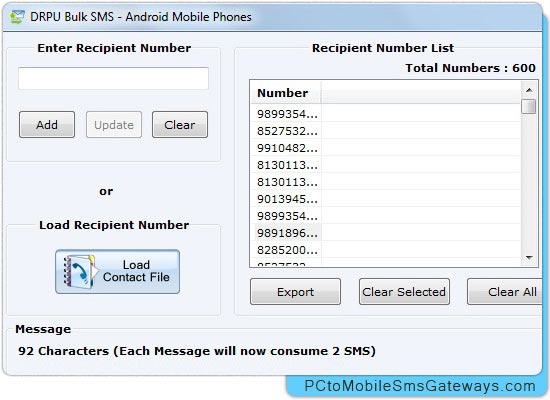
Task: Clear the recipient number field
Action: click(x=180, y=125)
